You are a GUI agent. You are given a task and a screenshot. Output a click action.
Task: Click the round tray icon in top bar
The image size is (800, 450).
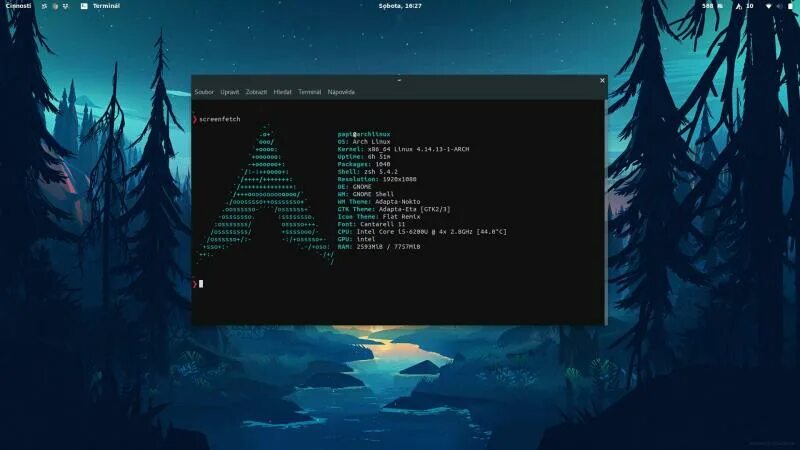click(x=55, y=6)
